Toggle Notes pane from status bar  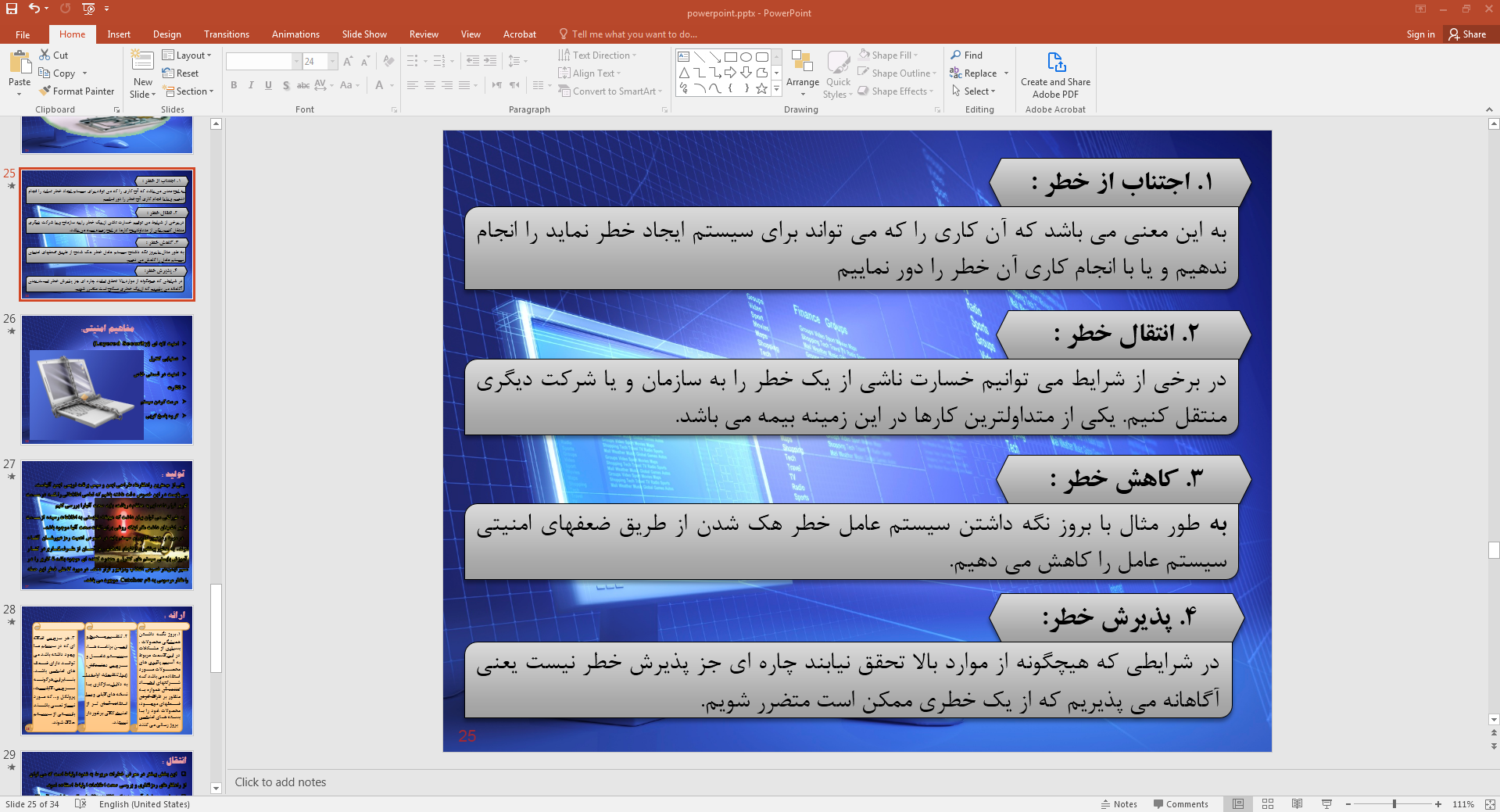point(1119,804)
